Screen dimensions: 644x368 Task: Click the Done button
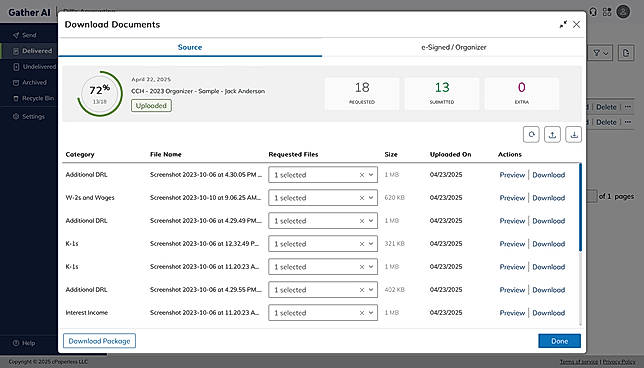(559, 341)
